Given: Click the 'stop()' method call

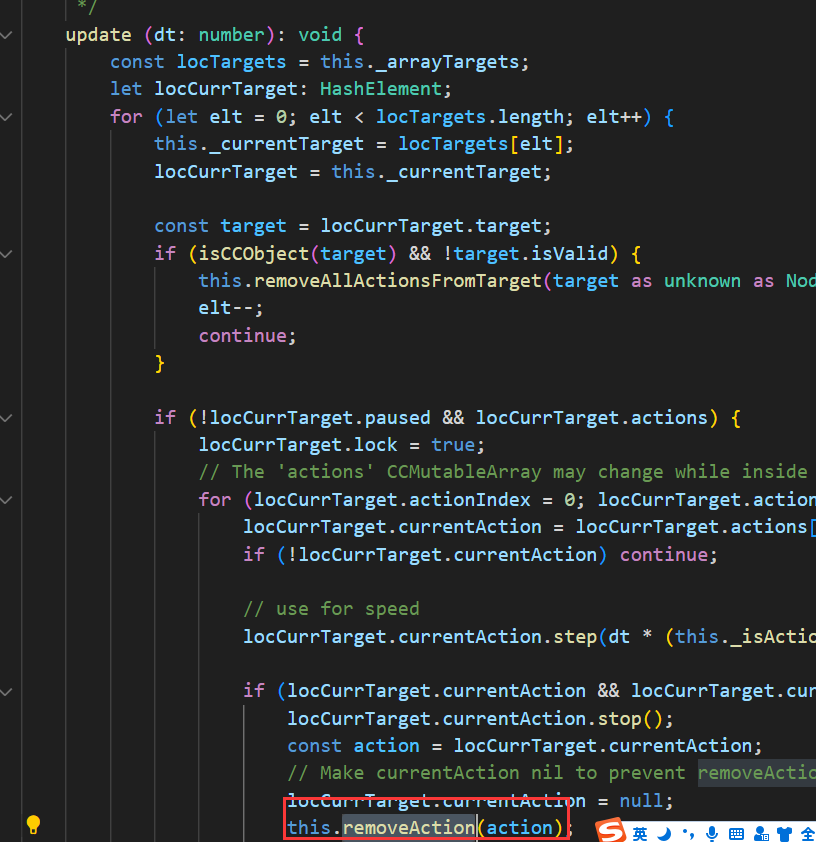Looking at the screenshot, I should click(x=630, y=718).
